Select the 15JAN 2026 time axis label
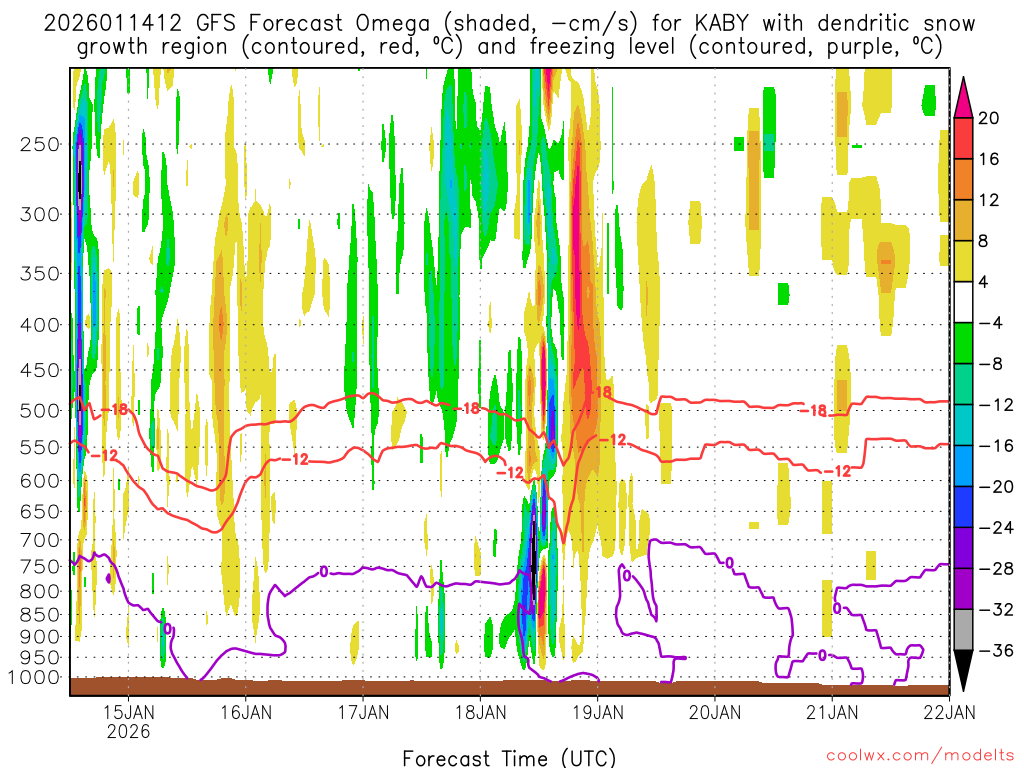The height and width of the screenshot is (768, 1024). click(x=128, y=721)
